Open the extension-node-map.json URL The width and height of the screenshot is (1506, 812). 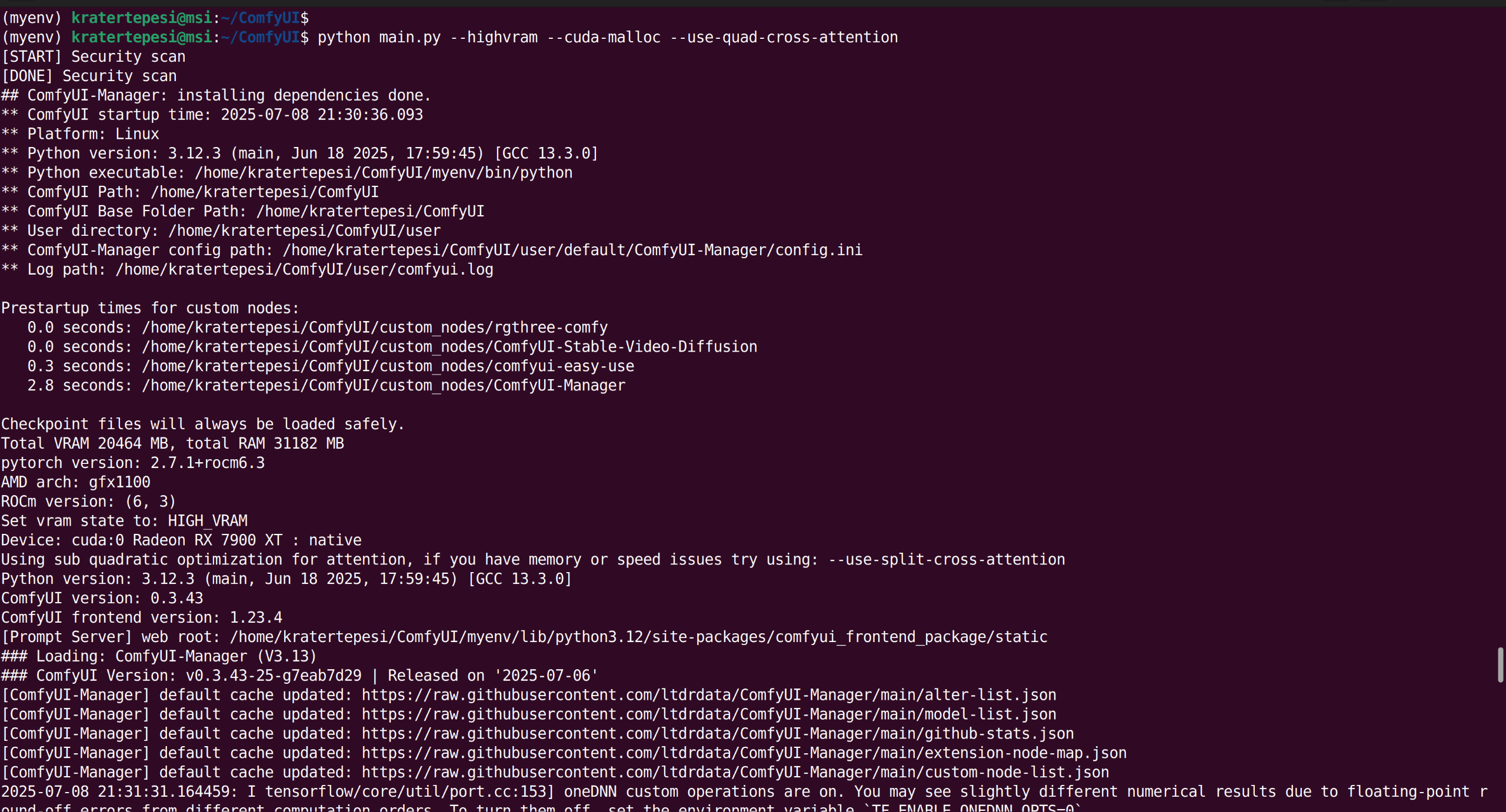pos(744,753)
